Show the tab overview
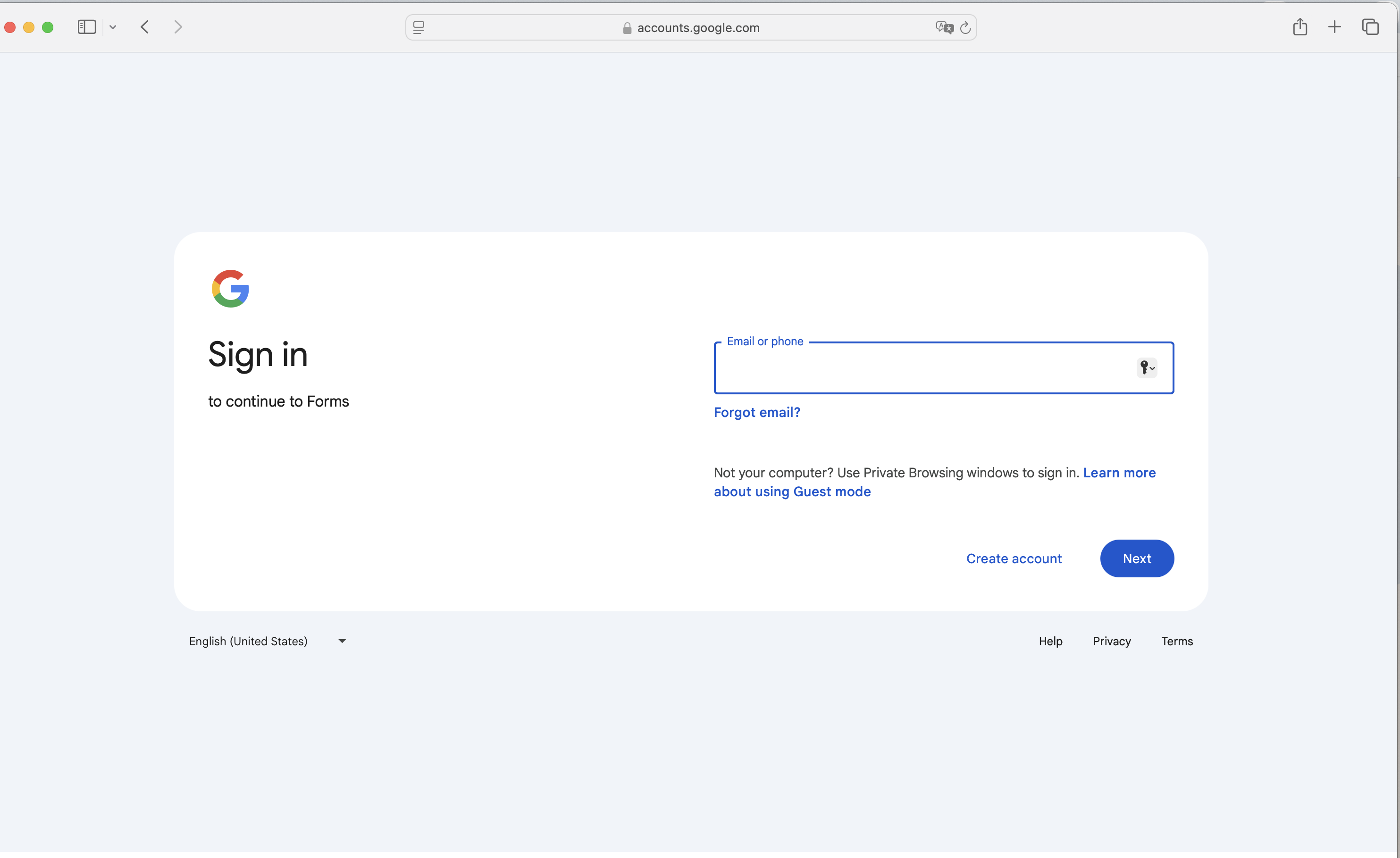 click(x=1370, y=27)
